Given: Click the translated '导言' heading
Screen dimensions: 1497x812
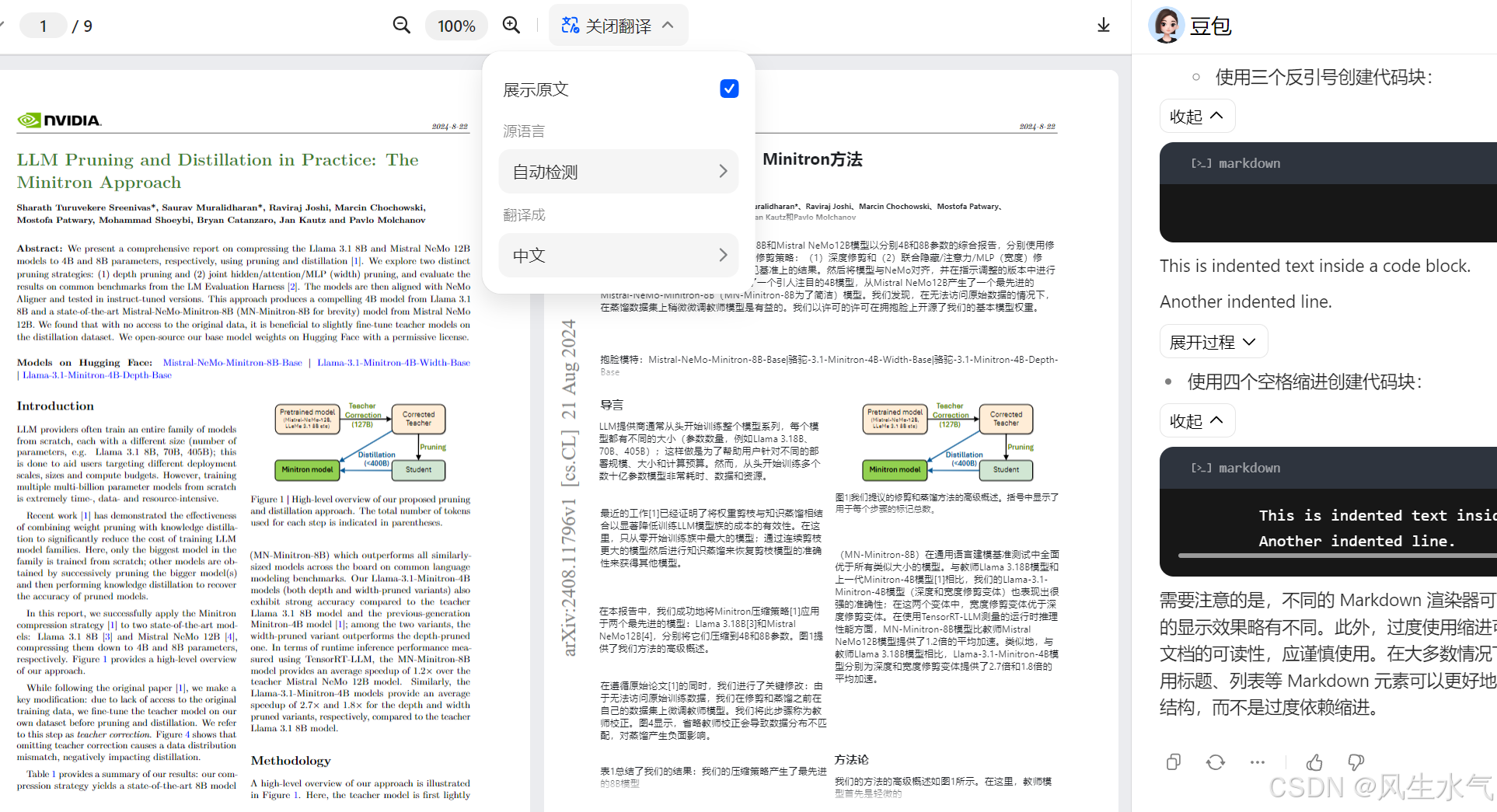Looking at the screenshot, I should (612, 405).
